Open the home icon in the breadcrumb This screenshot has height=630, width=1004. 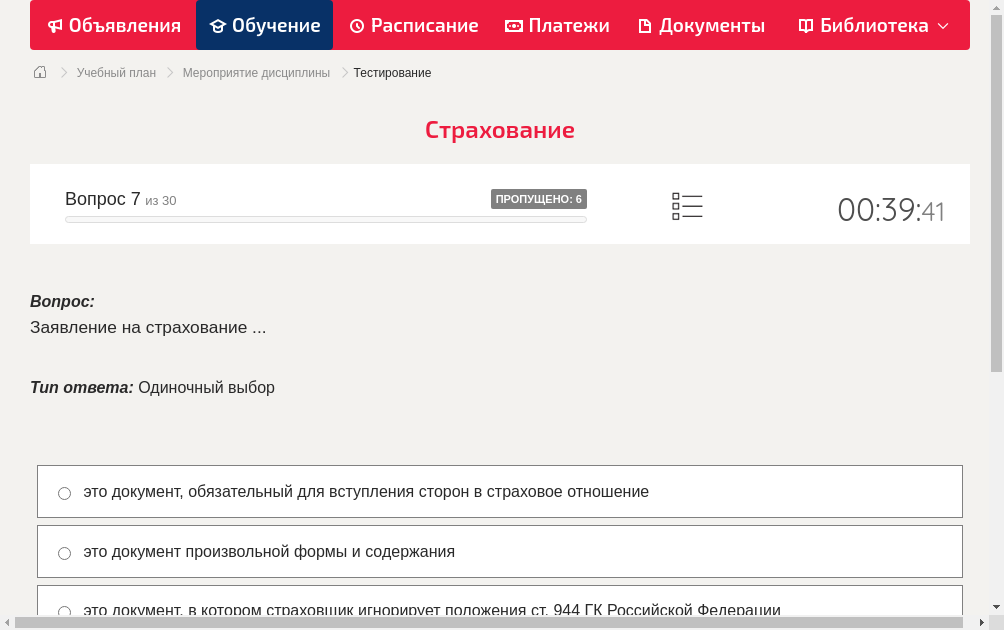click(39, 72)
